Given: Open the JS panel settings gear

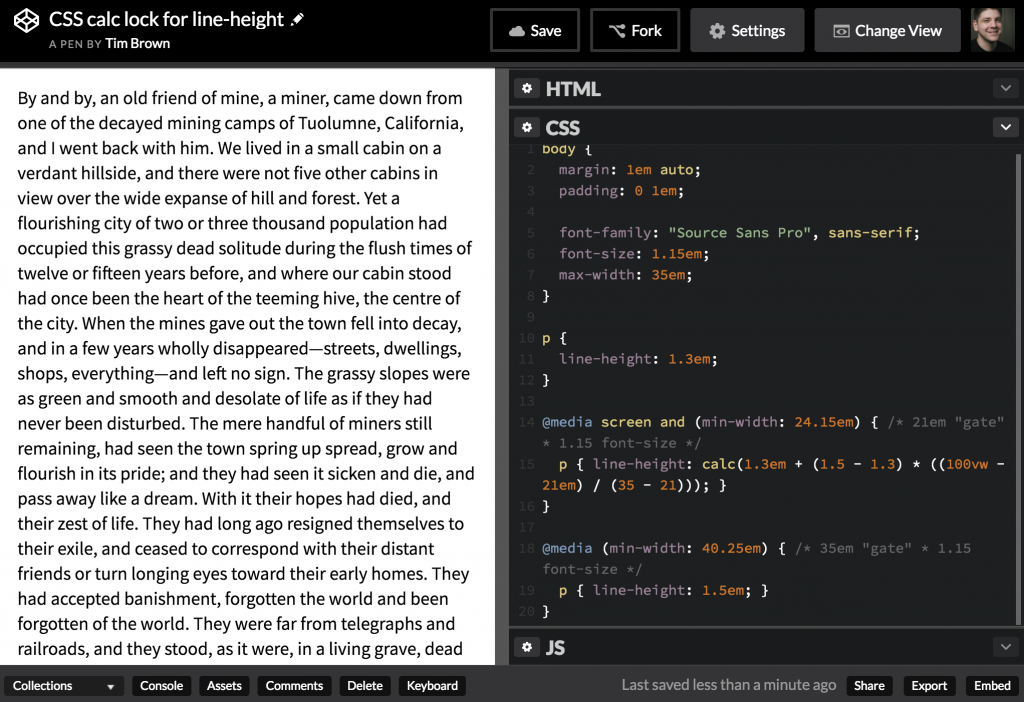Looking at the screenshot, I should click(527, 647).
